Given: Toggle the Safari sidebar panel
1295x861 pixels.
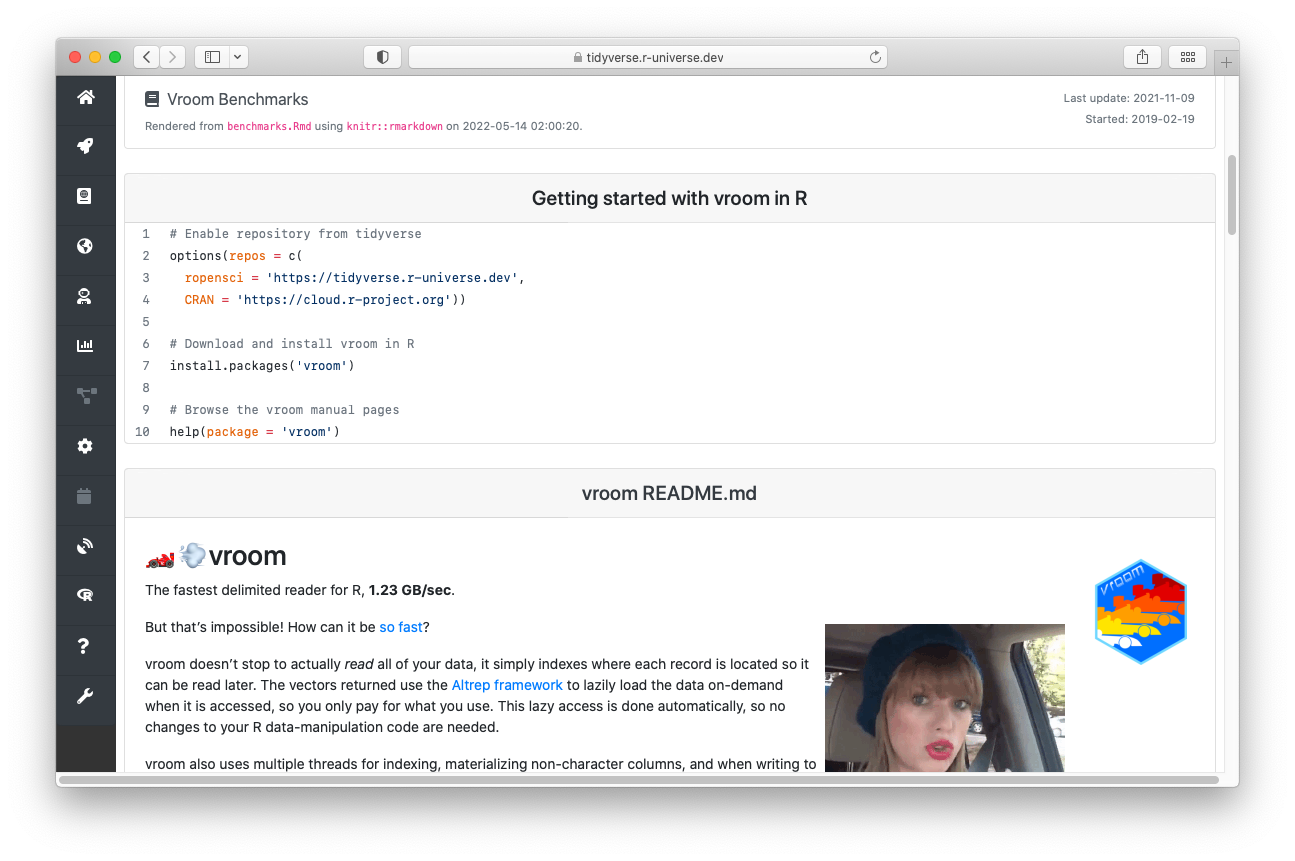Looking at the screenshot, I should coord(212,57).
